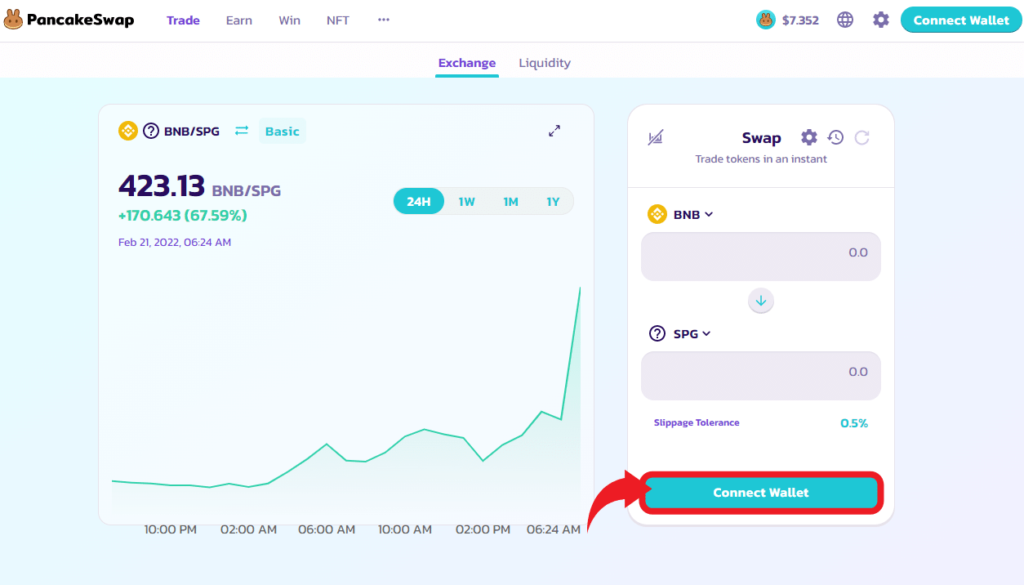Open the Win menu
Screen dimensions: 1024x585
(289, 20)
